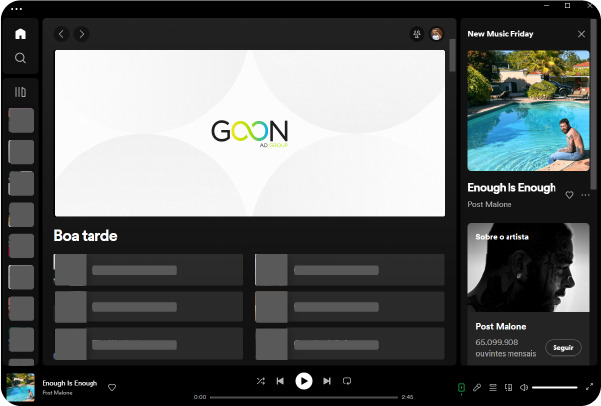601x406 pixels.
Task: Open the play queue
Action: [x=492, y=387]
